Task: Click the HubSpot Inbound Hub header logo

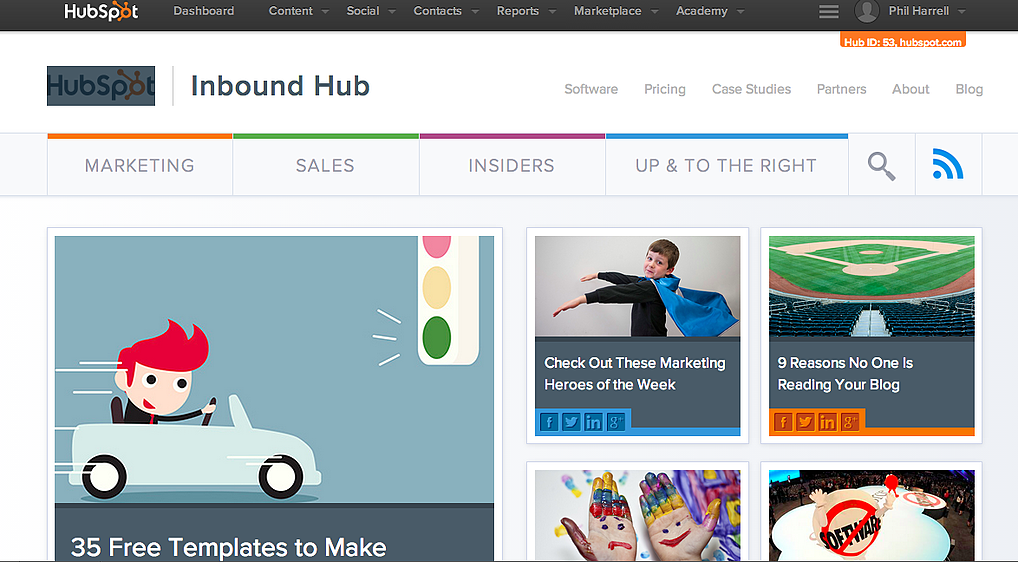Action: 101,86
